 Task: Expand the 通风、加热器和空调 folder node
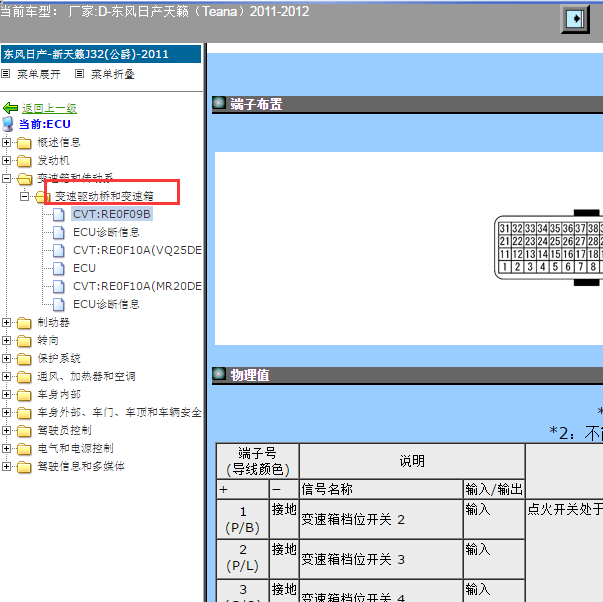coord(6,376)
